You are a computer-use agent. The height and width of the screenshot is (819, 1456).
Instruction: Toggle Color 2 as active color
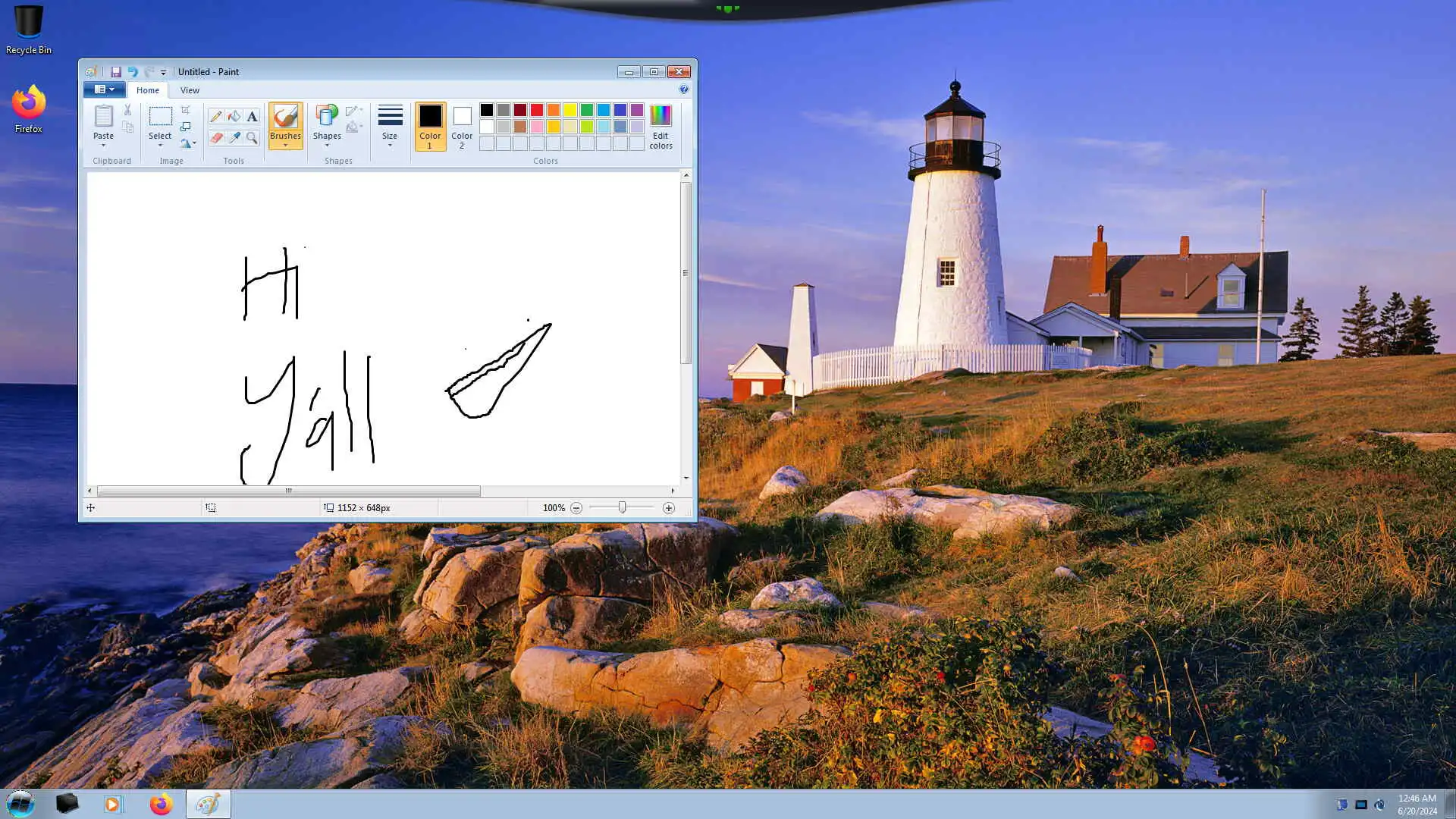462,126
